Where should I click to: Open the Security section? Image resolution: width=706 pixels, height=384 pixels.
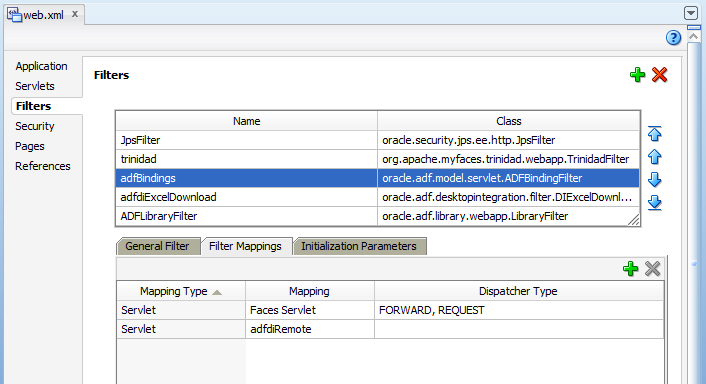(35, 126)
